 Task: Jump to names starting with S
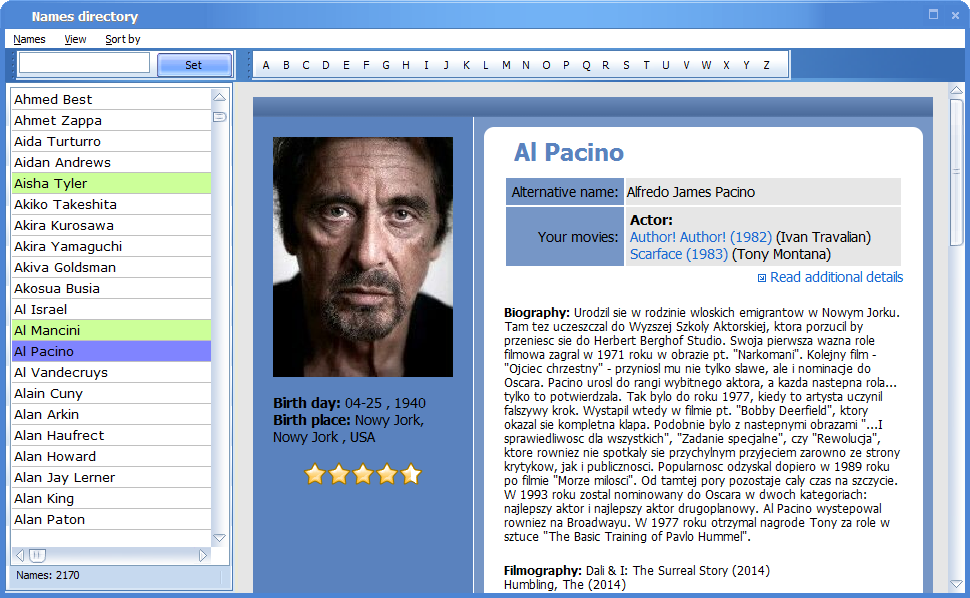coord(626,65)
